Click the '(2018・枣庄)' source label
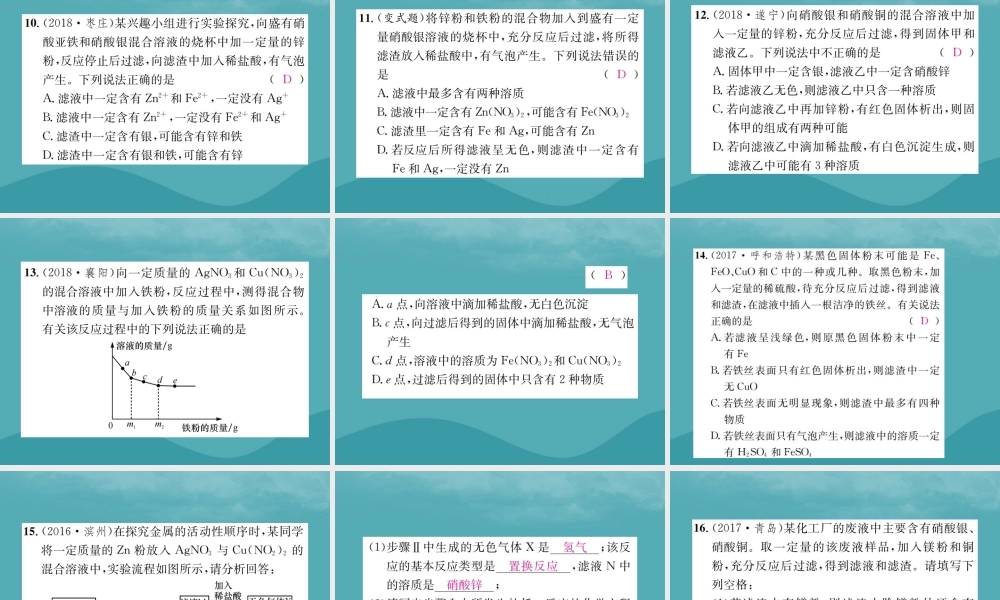This screenshot has height=600, width=1000. [x=78, y=24]
